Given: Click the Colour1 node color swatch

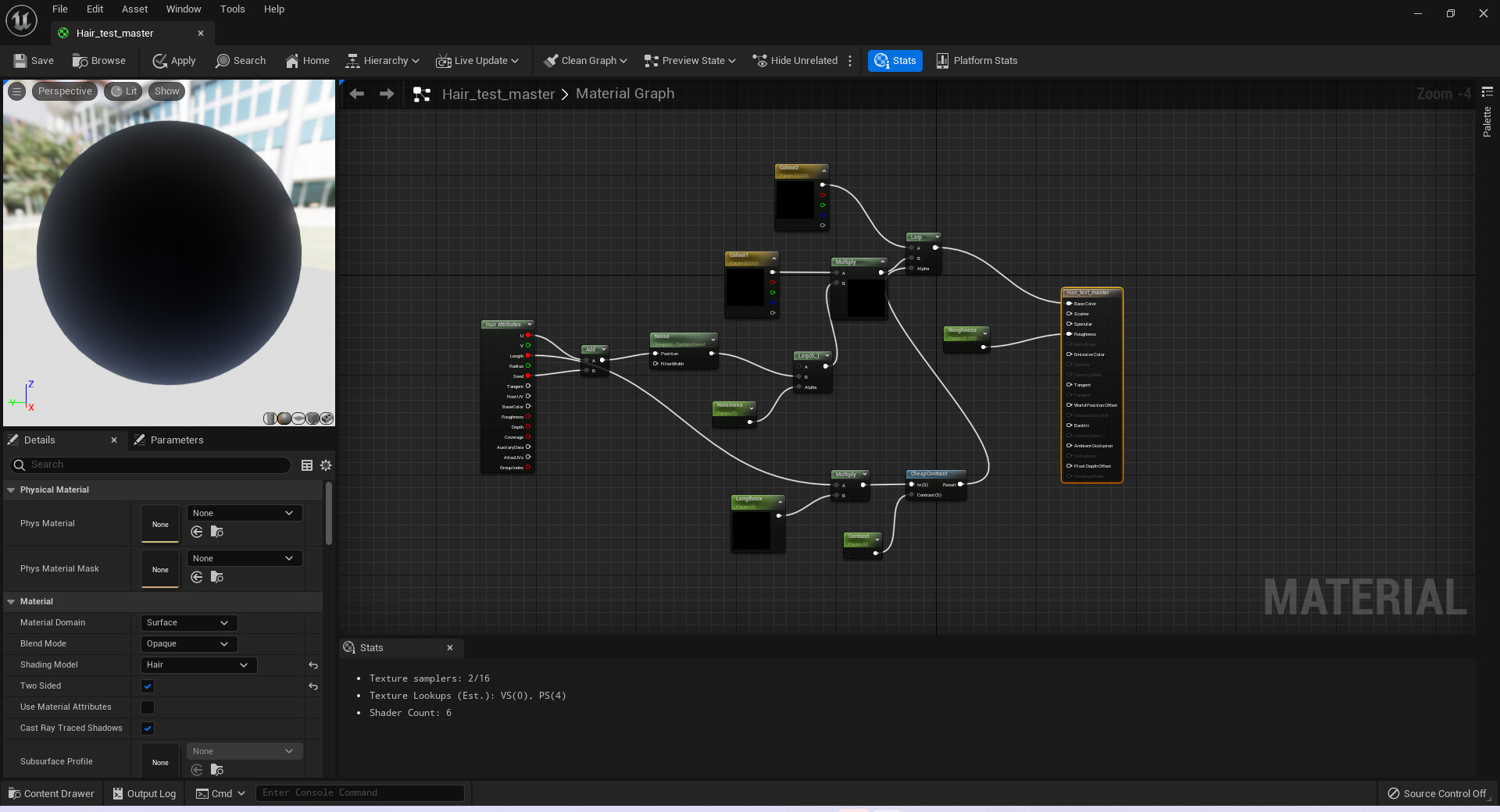Looking at the screenshot, I should 745,287.
